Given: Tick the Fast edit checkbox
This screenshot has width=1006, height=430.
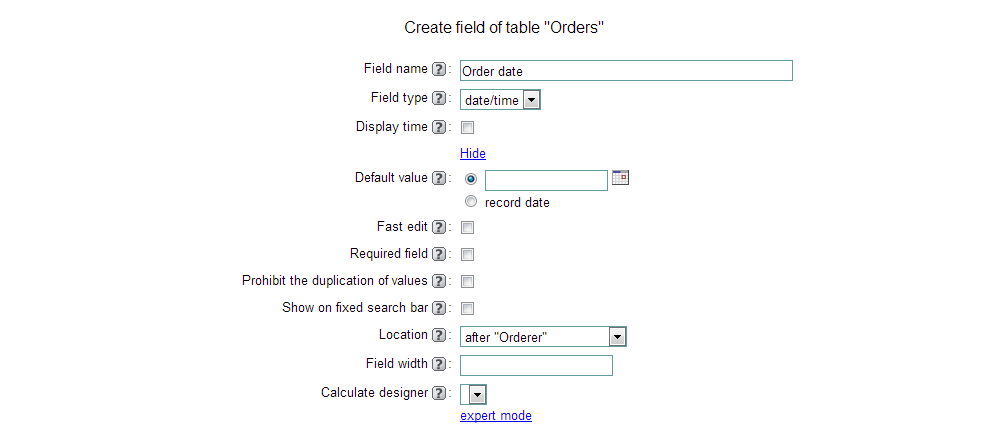Looking at the screenshot, I should coord(468,228).
